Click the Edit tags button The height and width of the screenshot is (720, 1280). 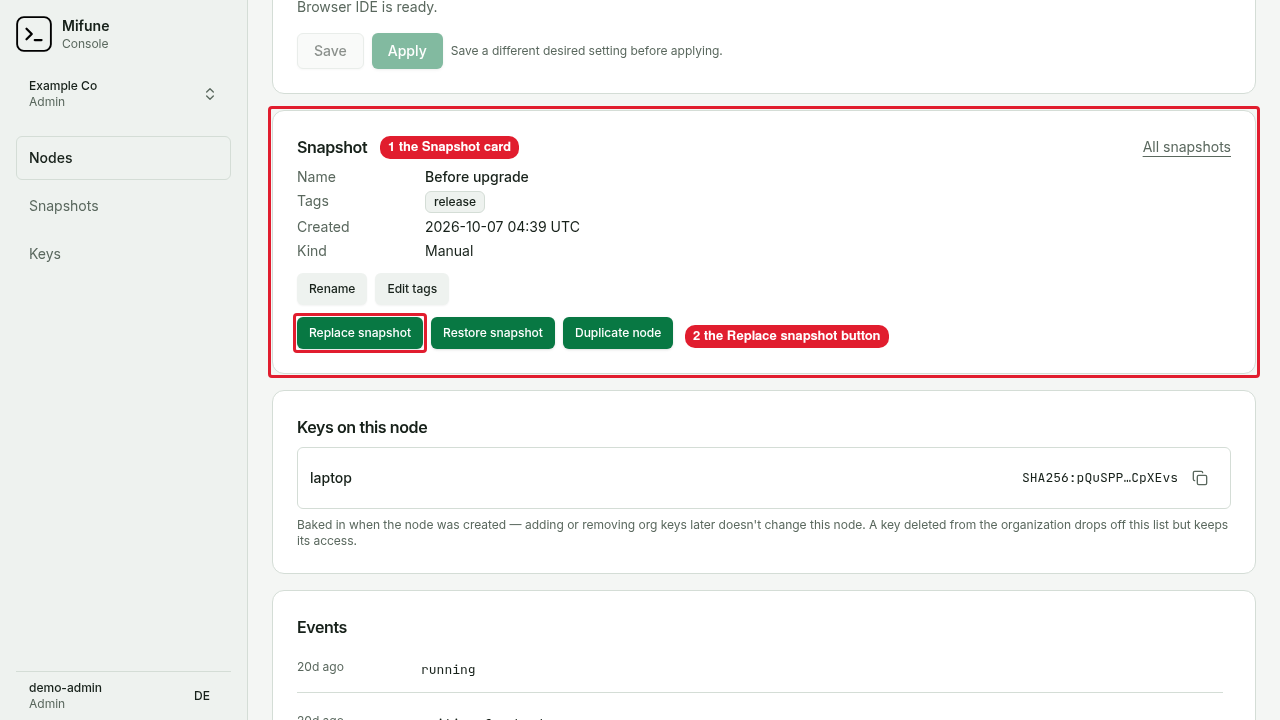pyautogui.click(x=412, y=289)
